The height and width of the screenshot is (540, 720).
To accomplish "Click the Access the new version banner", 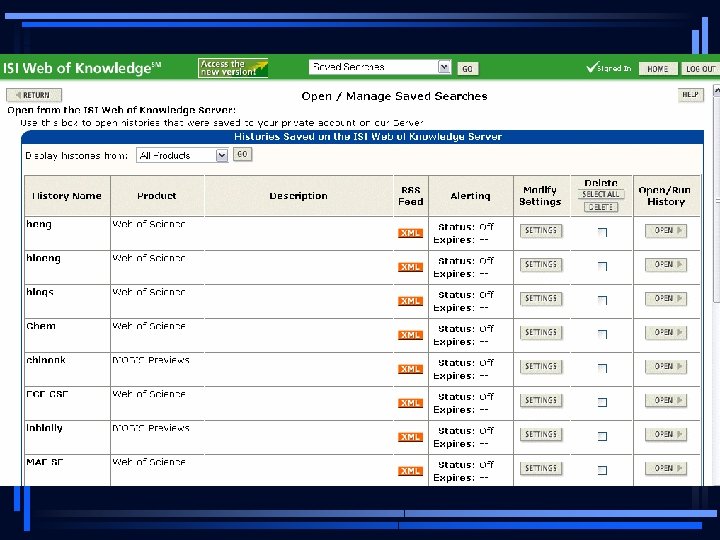I will [233, 68].
